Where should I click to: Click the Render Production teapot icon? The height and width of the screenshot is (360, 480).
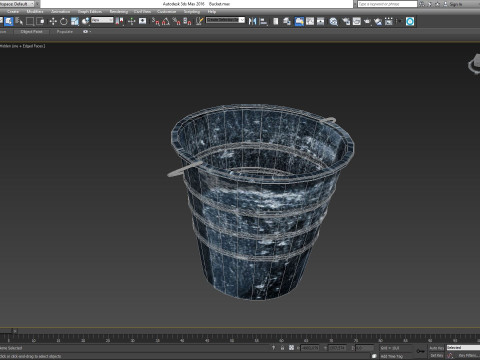(x=367, y=21)
